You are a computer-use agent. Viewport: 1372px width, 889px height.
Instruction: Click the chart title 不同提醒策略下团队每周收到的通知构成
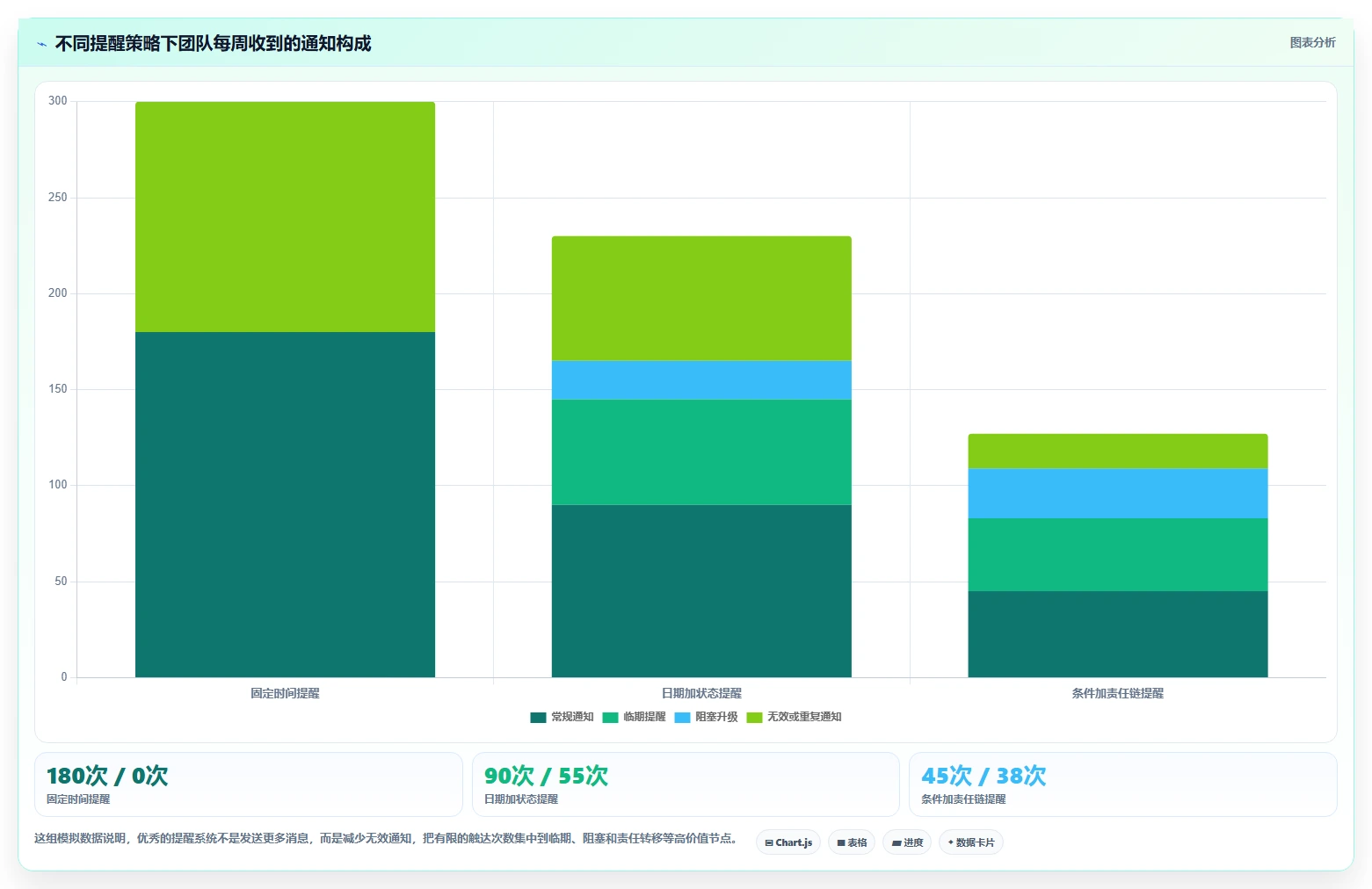[x=214, y=44]
